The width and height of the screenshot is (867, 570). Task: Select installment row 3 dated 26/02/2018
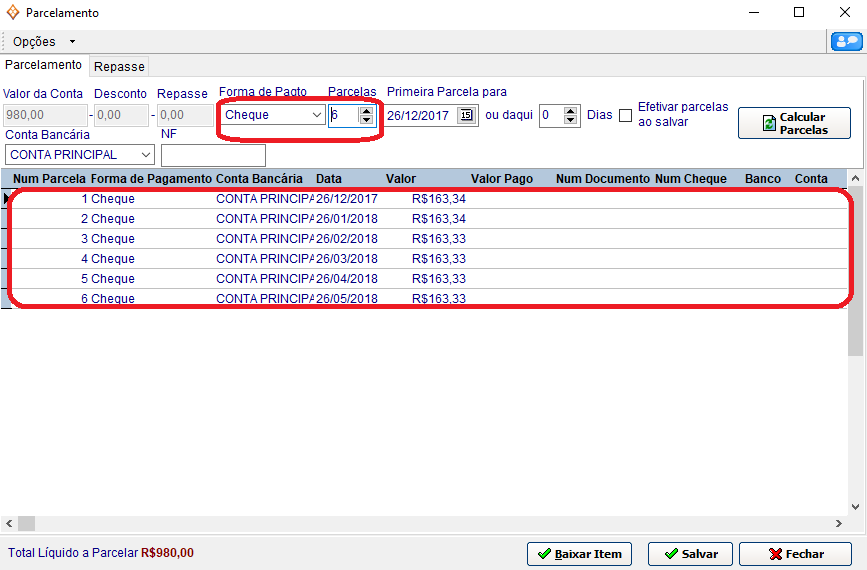tap(346, 239)
